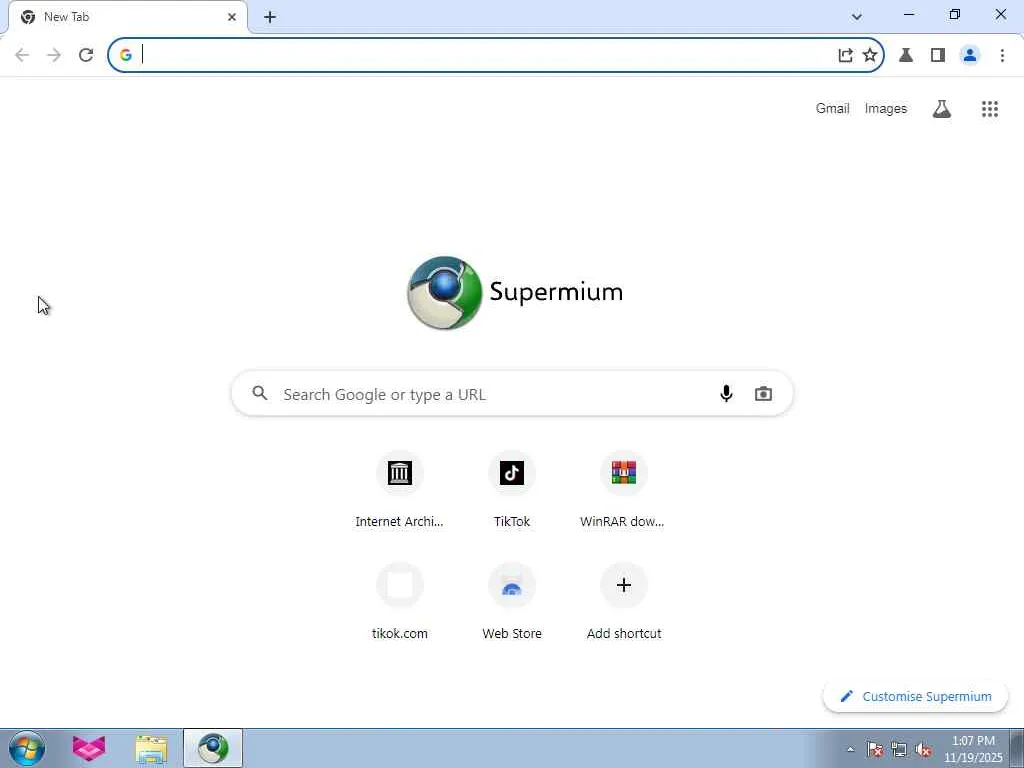Screen dimensions: 1024x768
Task: Open the Action Center flag icon
Action: click(x=874, y=749)
